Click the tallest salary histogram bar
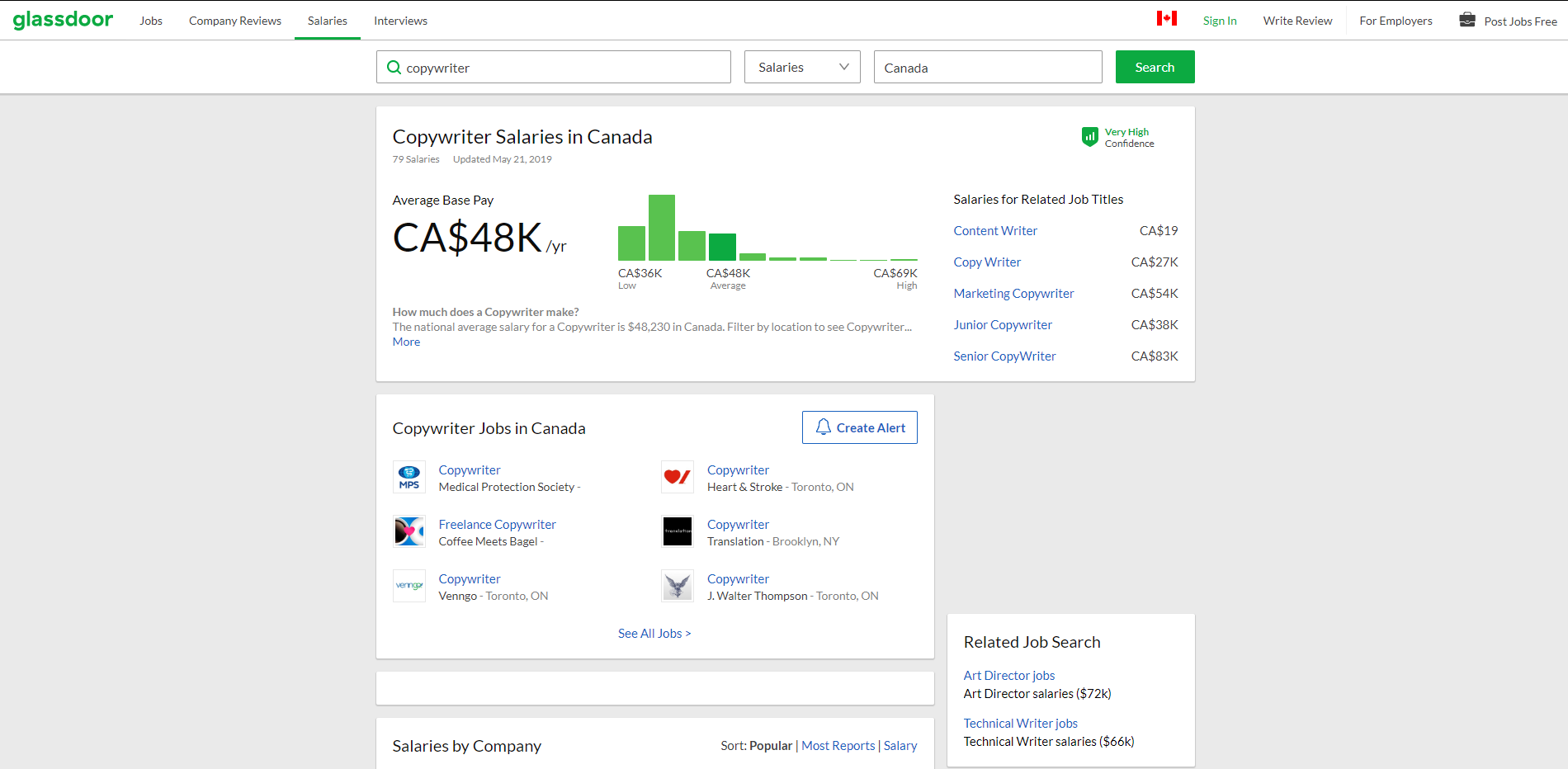This screenshot has height=769, width=1568. pos(662,228)
